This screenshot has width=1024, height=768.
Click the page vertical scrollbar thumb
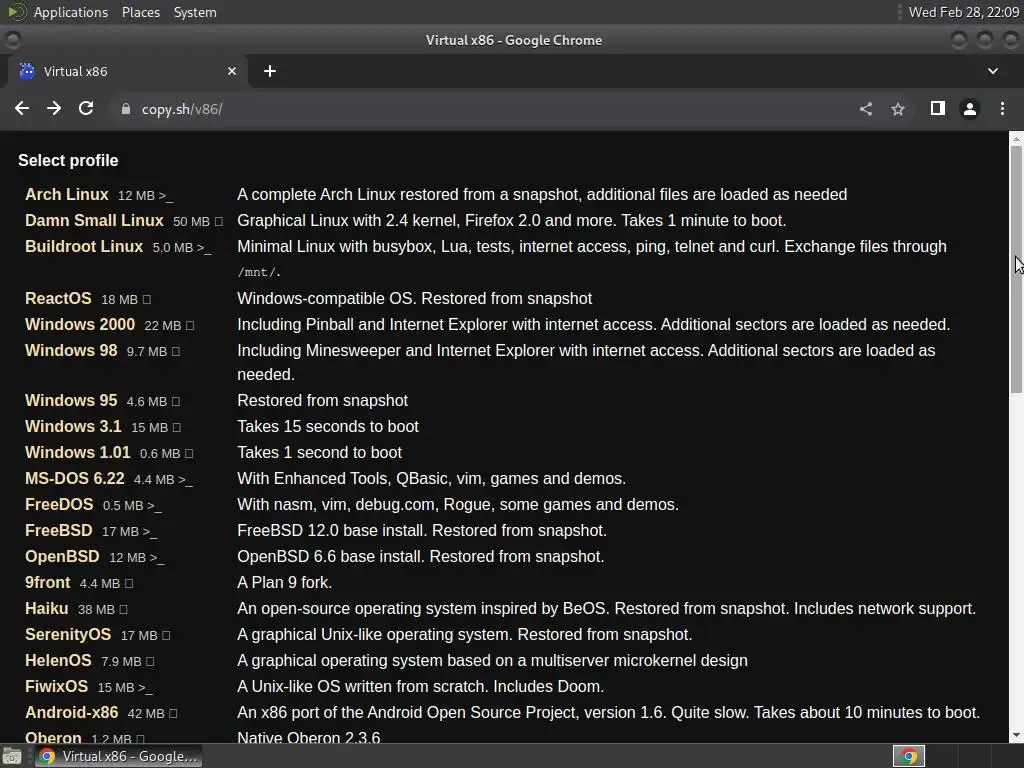[1016, 269]
